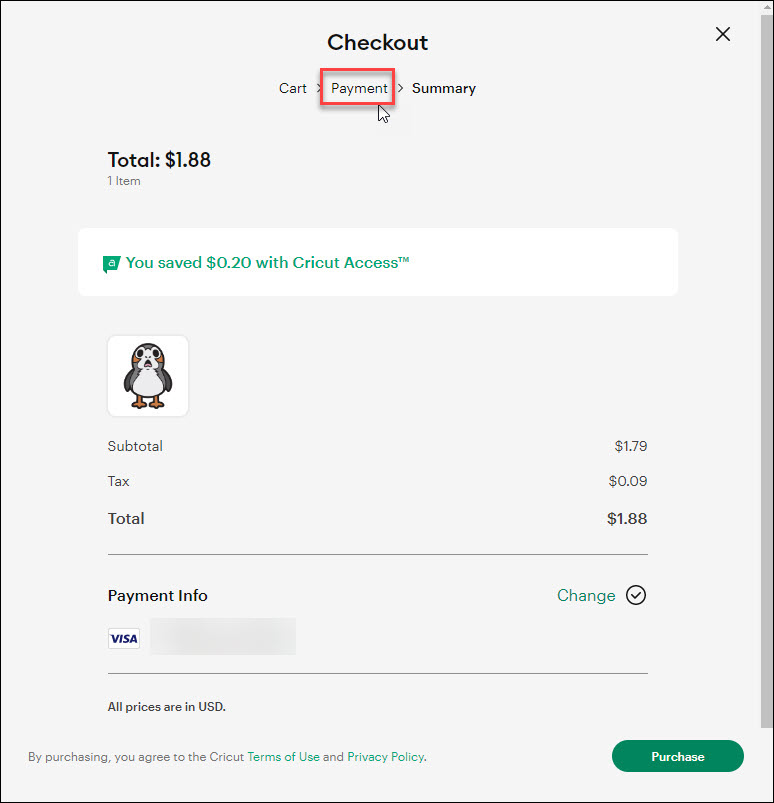Close the Checkout dialog
Image resolution: width=774 pixels, height=803 pixels.
723,34
